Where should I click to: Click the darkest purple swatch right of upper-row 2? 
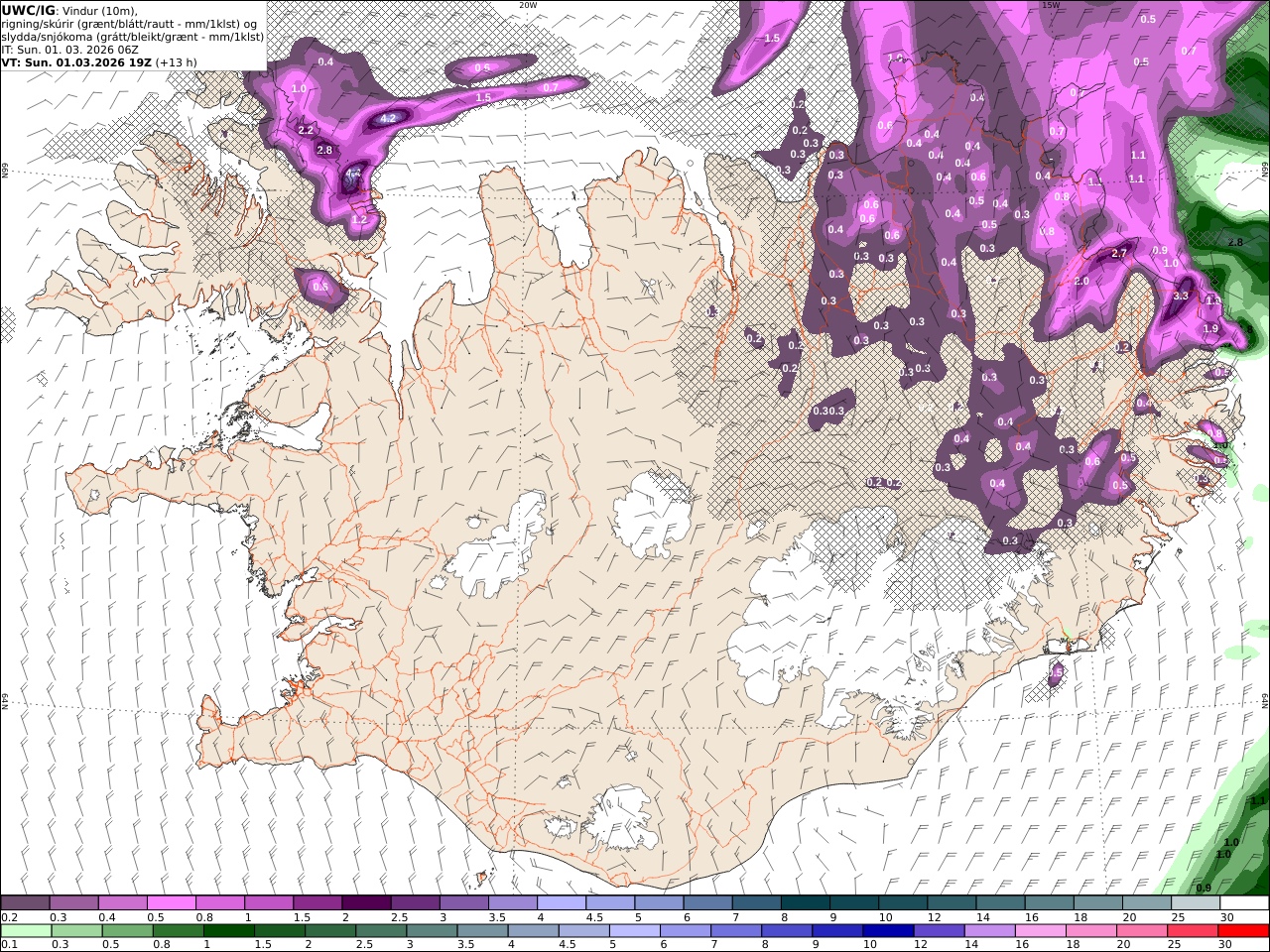(x=365, y=903)
